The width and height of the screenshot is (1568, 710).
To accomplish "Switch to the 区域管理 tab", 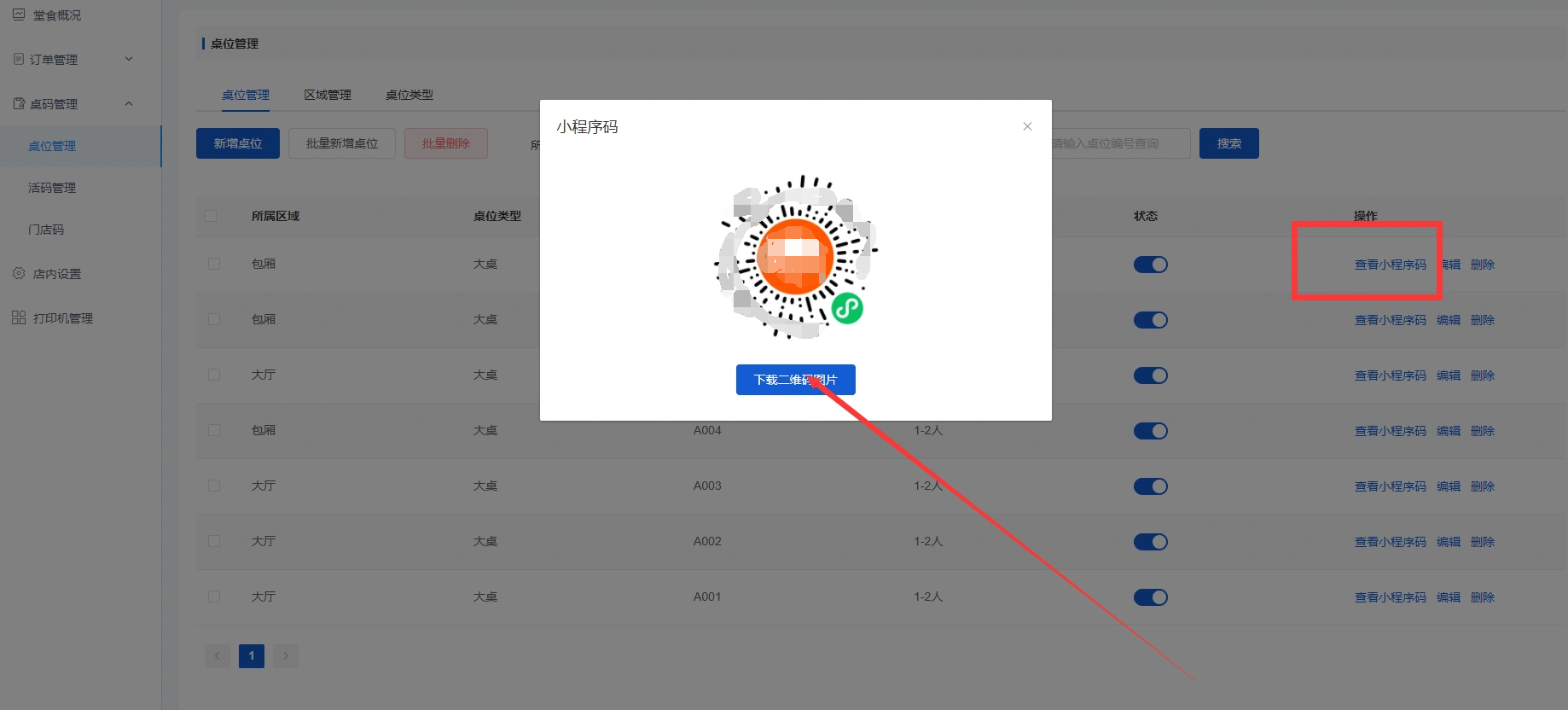I will (x=328, y=95).
